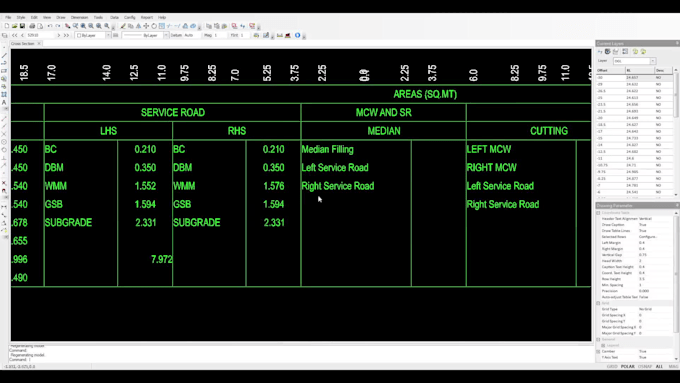Click the Zoom in magnifier icon
The image size is (680, 383).
pyautogui.click(x=83, y=26)
